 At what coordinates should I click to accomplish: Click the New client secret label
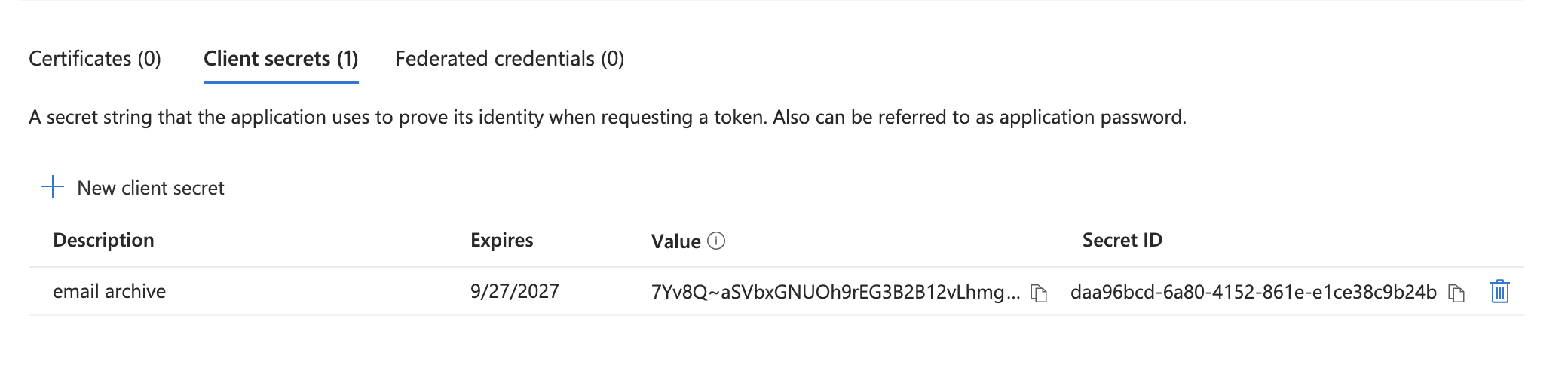click(x=151, y=188)
